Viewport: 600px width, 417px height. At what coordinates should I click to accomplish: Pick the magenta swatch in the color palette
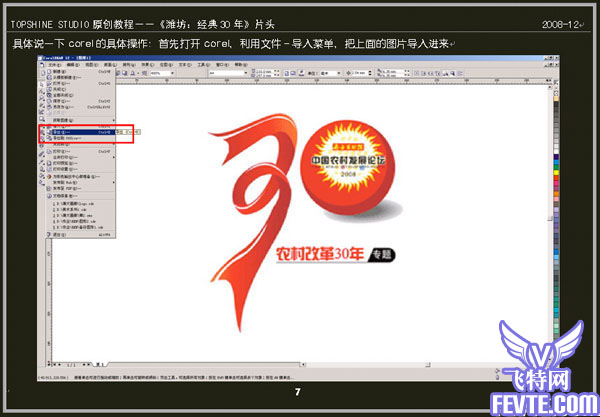556,183
